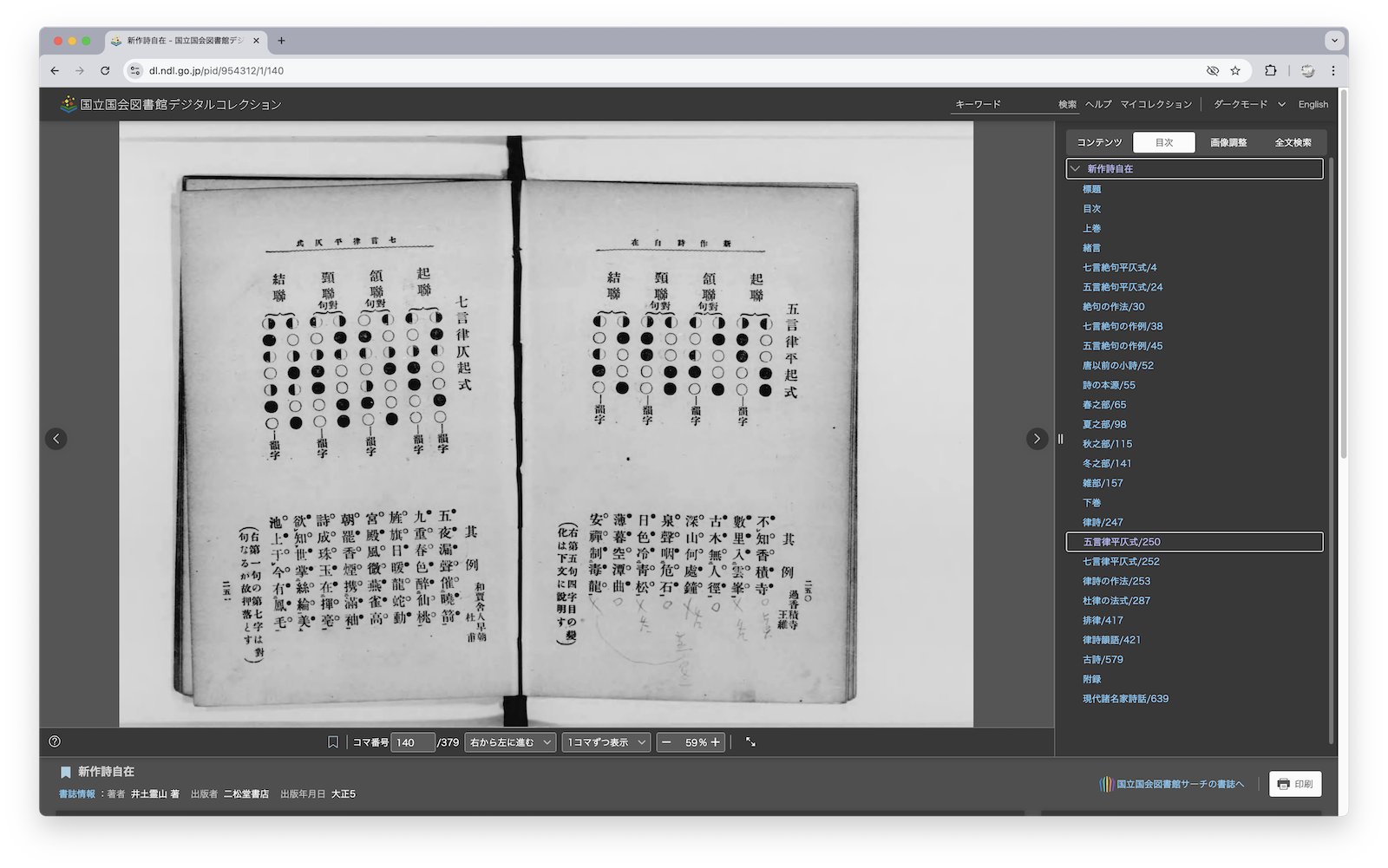This screenshot has height=868, width=1388.
Task: Zoom in with the plus button
Action: tap(716, 742)
